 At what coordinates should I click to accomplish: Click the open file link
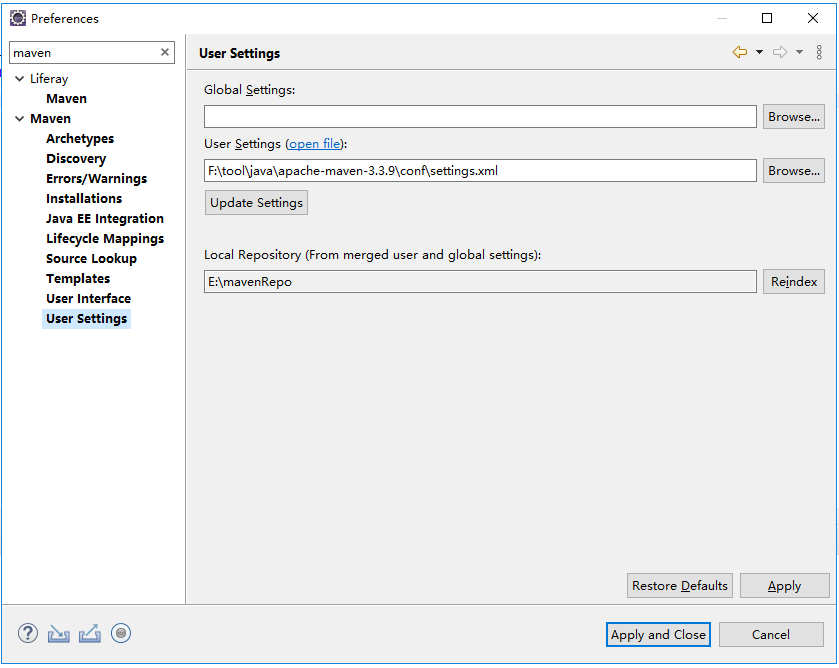click(315, 144)
